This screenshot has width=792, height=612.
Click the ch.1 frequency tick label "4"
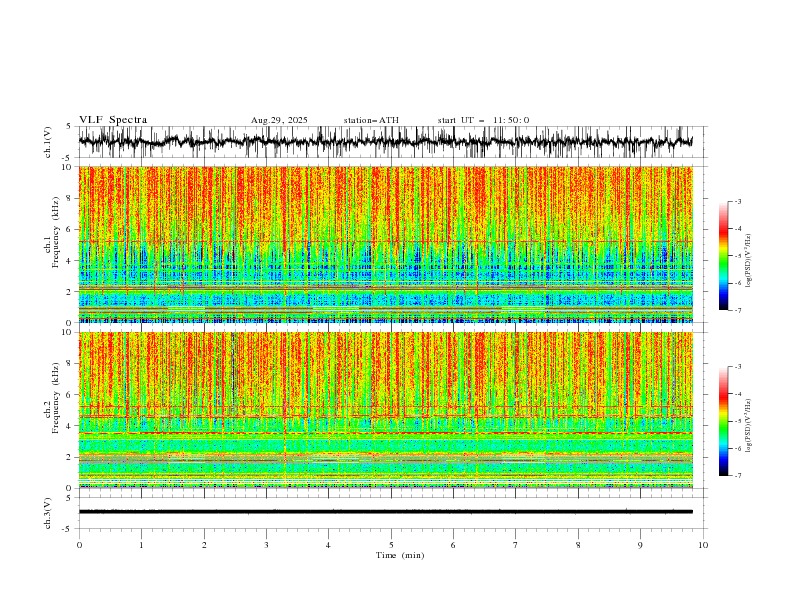click(x=69, y=261)
